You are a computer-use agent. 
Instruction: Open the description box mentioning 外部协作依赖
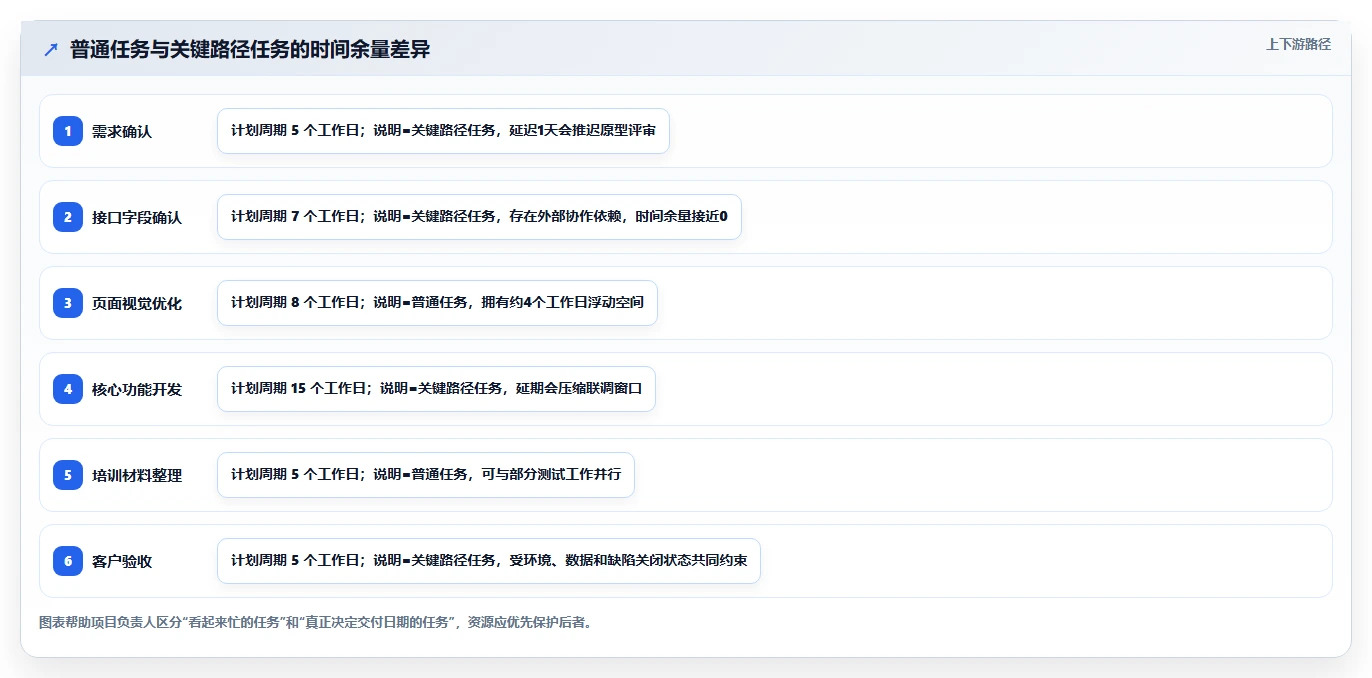pyautogui.click(x=479, y=217)
